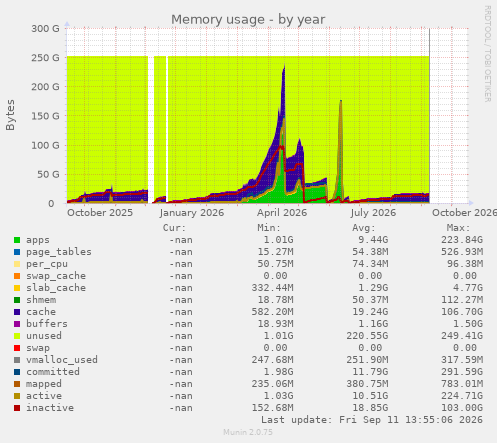Screen dimensions: 497x443
Task: Click page_tables max value 526.93M
Action: tap(462, 252)
